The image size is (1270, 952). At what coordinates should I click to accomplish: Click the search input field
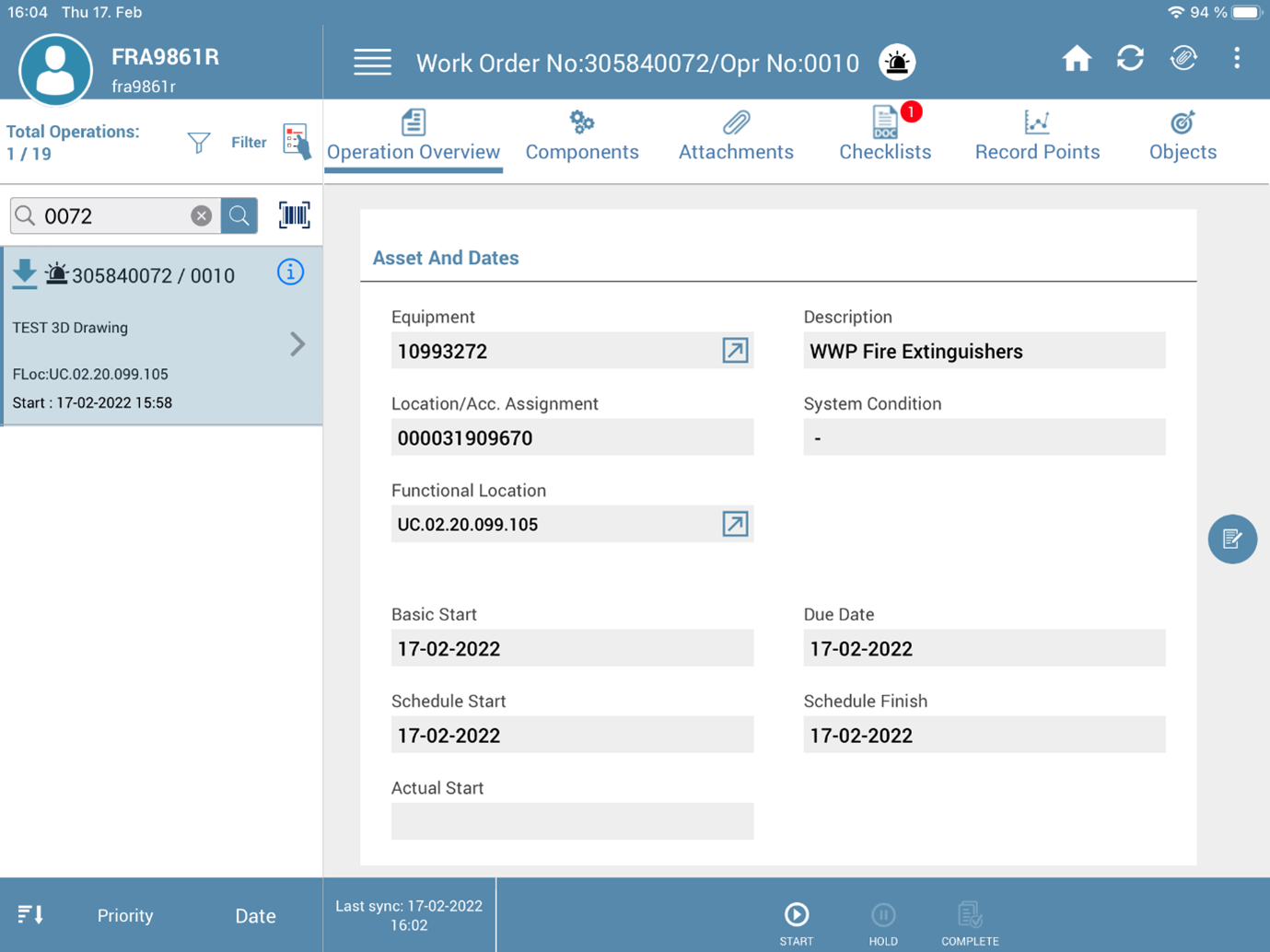pos(111,215)
